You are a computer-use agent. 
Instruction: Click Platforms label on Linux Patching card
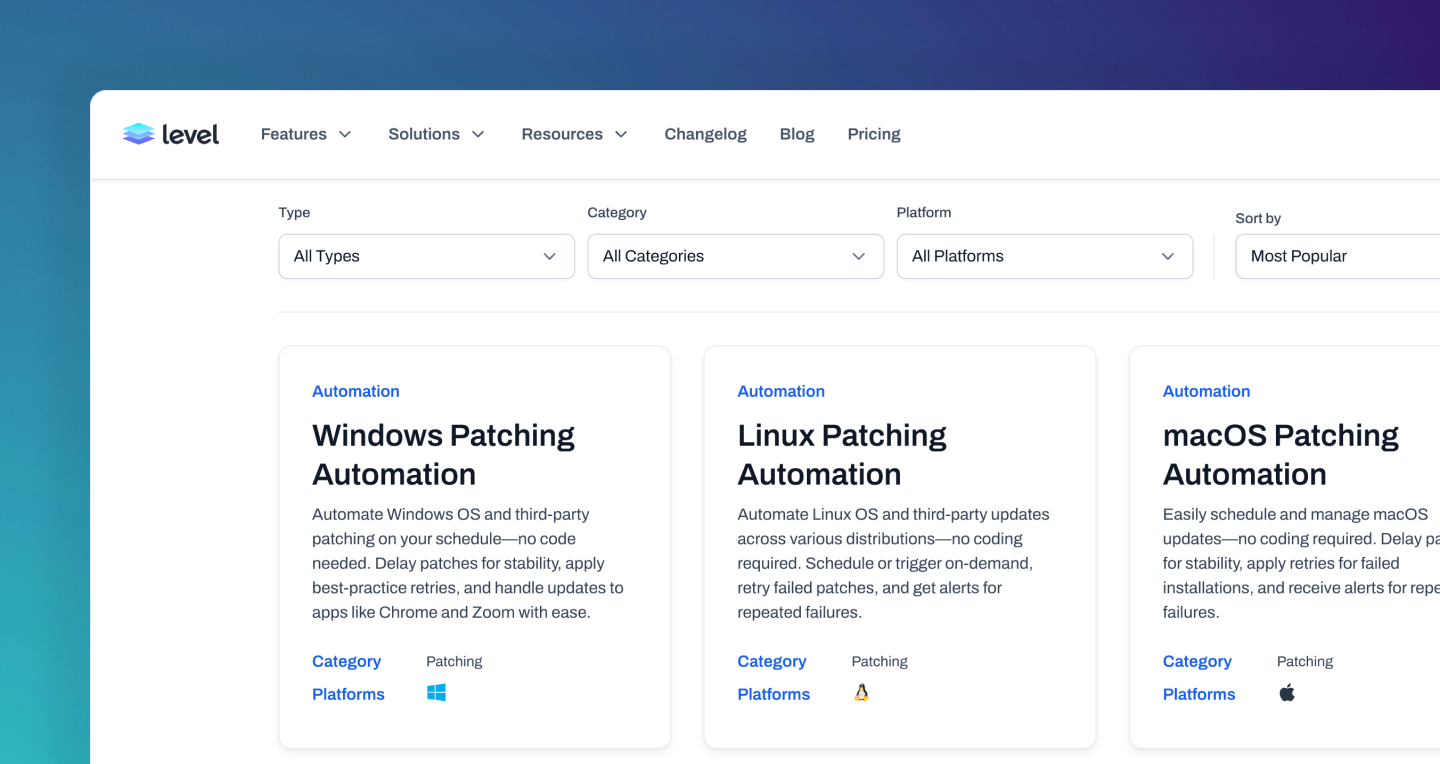click(774, 694)
